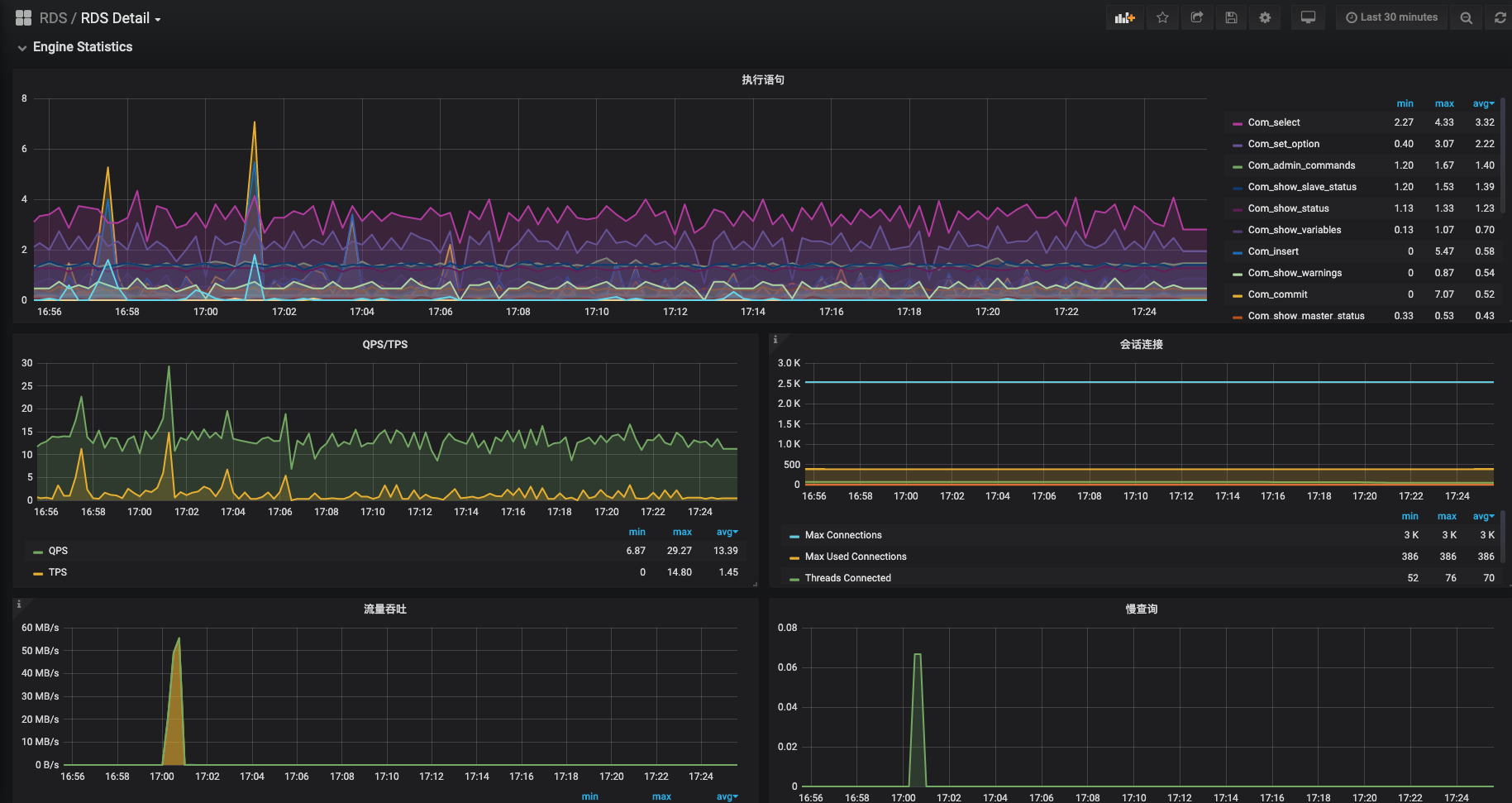This screenshot has height=803, width=1512.
Task: Sort 流量吞吐 legend by avg
Action: point(727,796)
